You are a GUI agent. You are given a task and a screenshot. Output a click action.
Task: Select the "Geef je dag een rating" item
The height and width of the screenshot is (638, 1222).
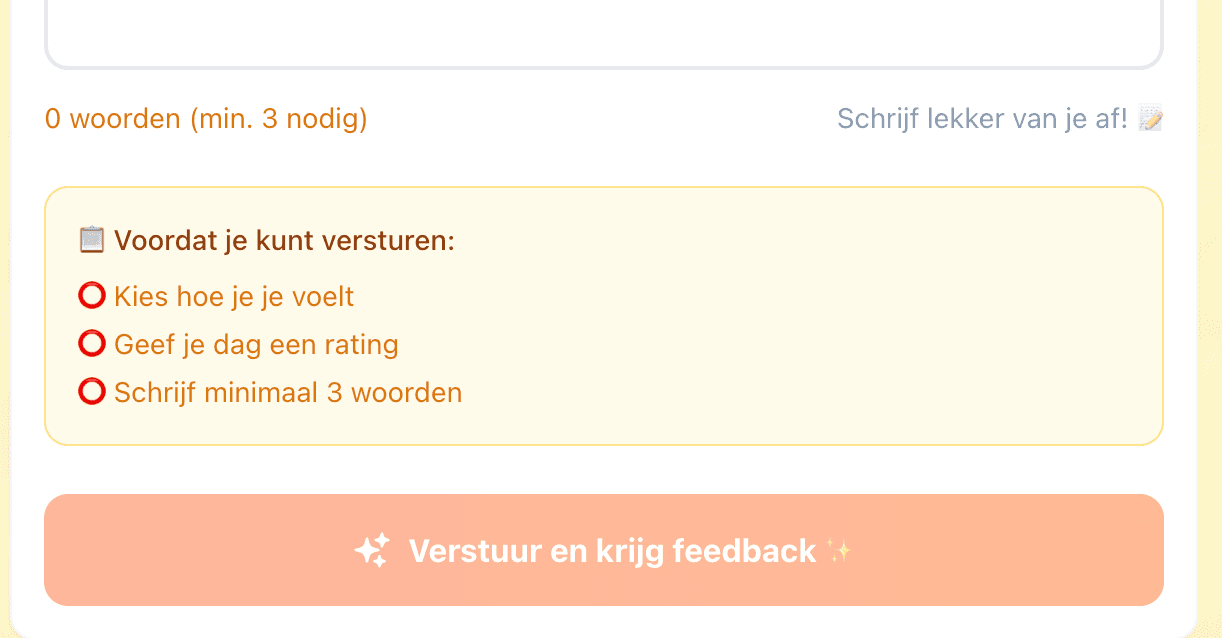pos(256,344)
